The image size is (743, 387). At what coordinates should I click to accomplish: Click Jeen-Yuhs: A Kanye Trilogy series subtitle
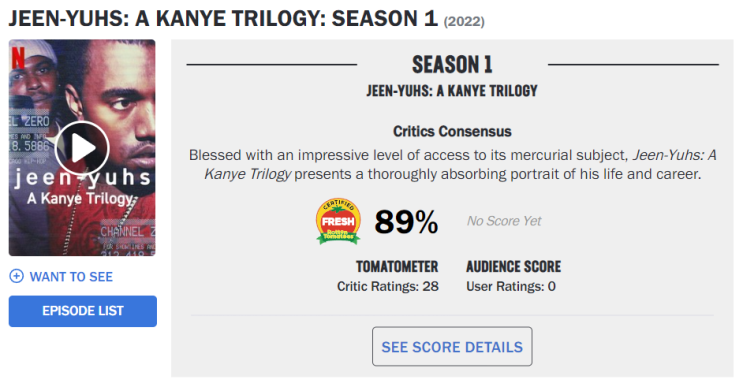[452, 91]
